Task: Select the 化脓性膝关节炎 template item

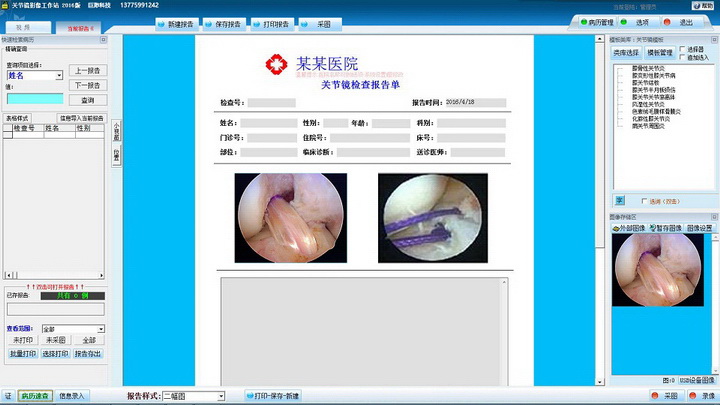Action: point(651,119)
